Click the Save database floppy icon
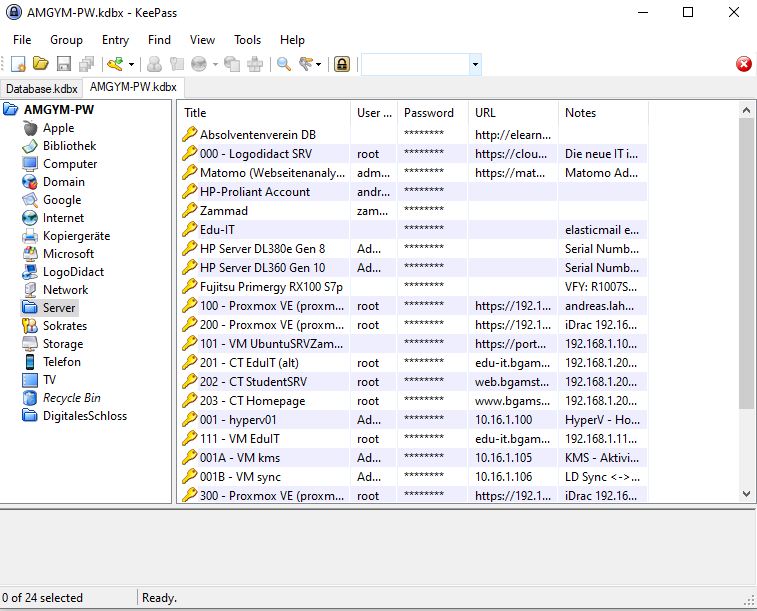757x611 pixels. pyautogui.click(x=64, y=64)
